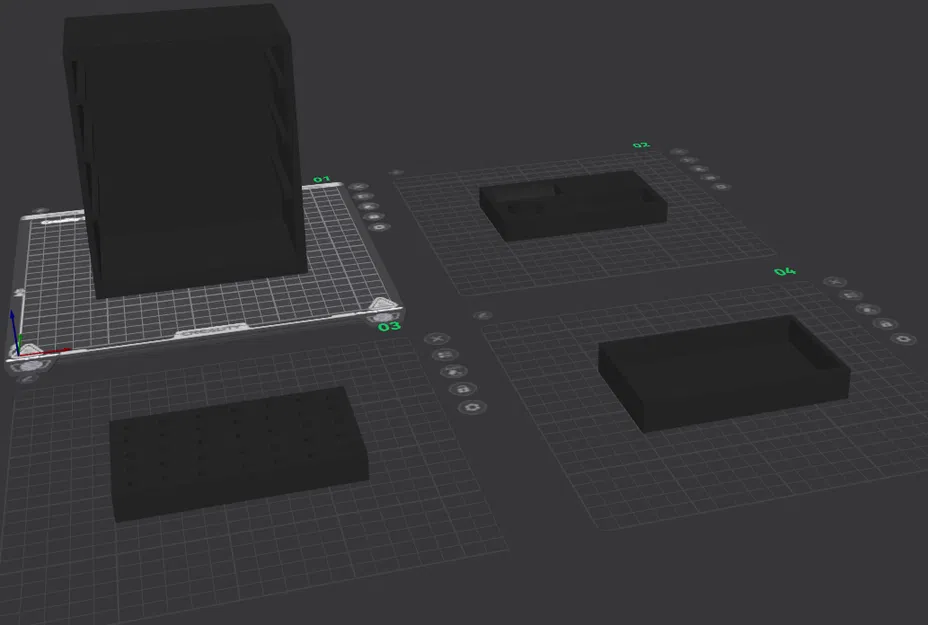Remove all objects from plate 01

pyautogui.click(x=359, y=187)
